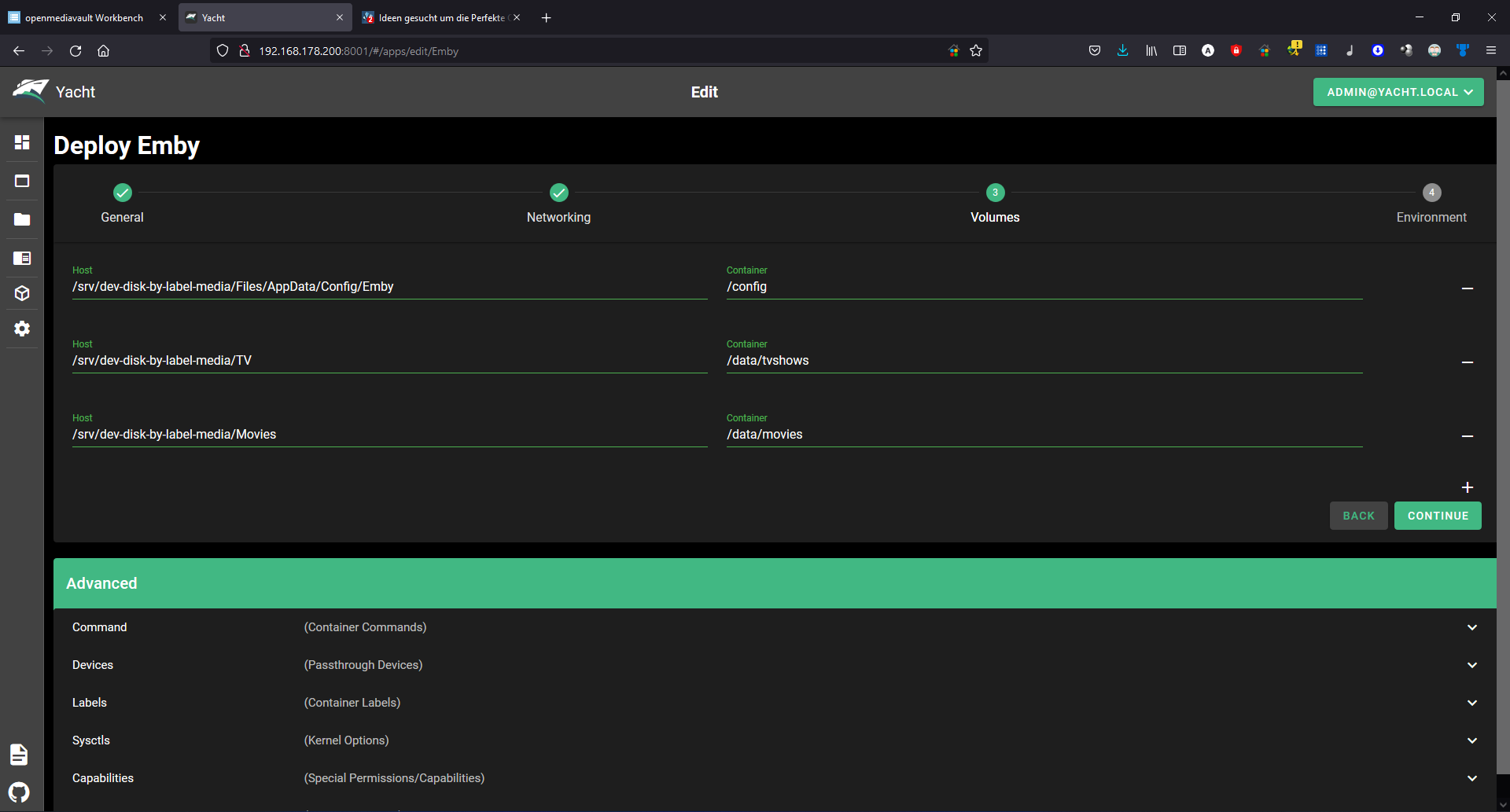
Task: Open Firefox application menu
Action: click(1490, 51)
